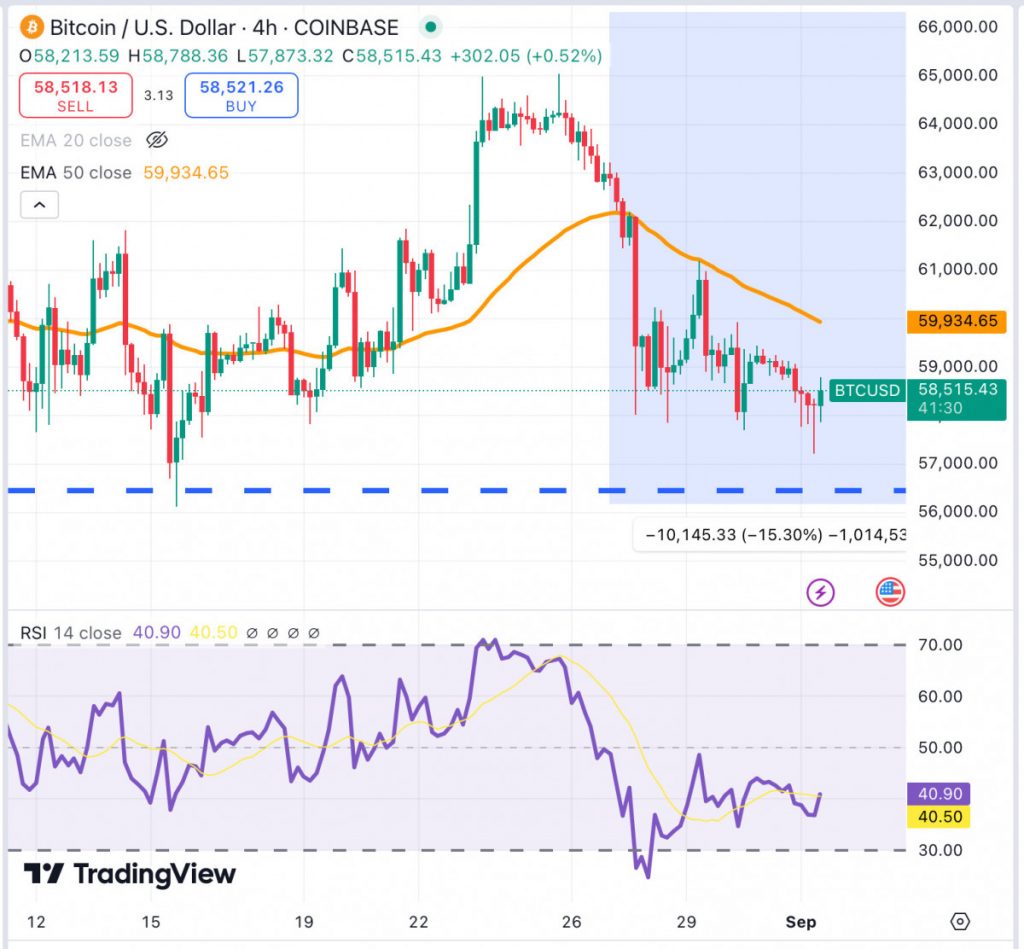Click the Bitcoin logo icon
Viewport: 1024px width, 949px height.
coord(31,27)
